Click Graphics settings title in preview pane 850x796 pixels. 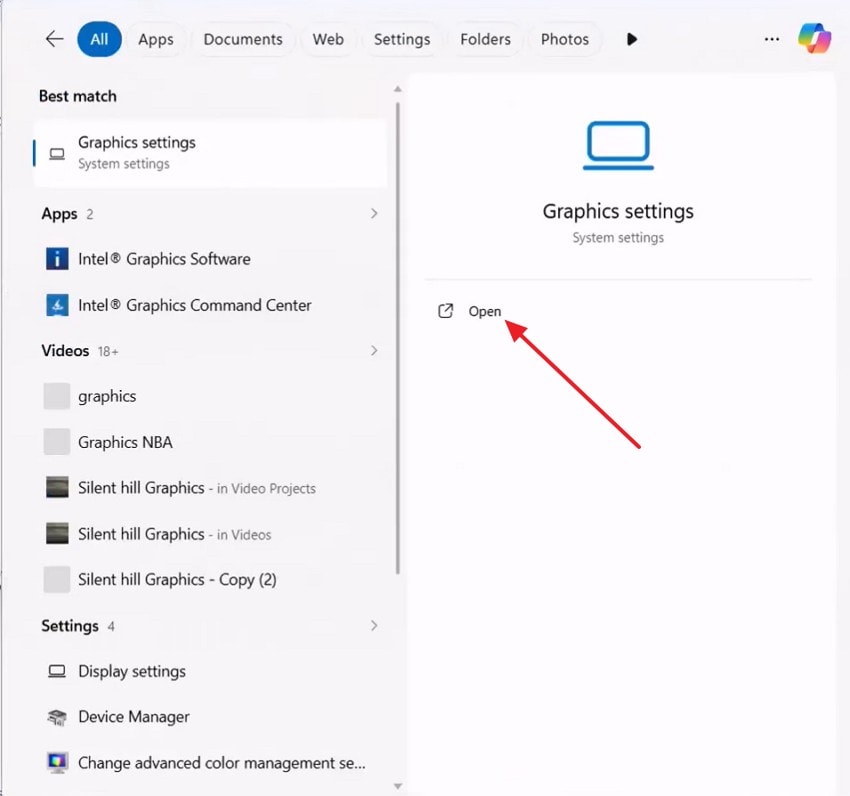[618, 211]
